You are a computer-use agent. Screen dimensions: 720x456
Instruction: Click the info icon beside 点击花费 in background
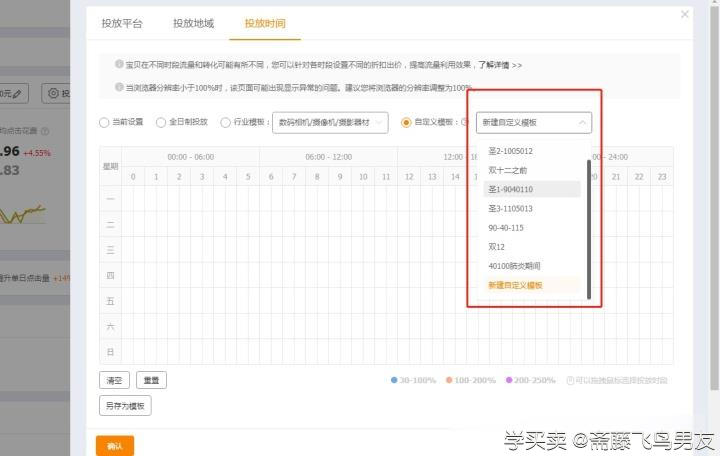(45, 131)
